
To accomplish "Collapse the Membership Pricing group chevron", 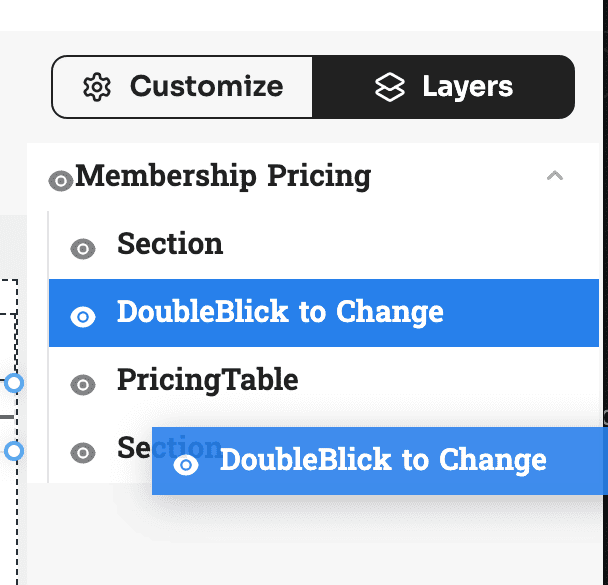I will point(554,176).
